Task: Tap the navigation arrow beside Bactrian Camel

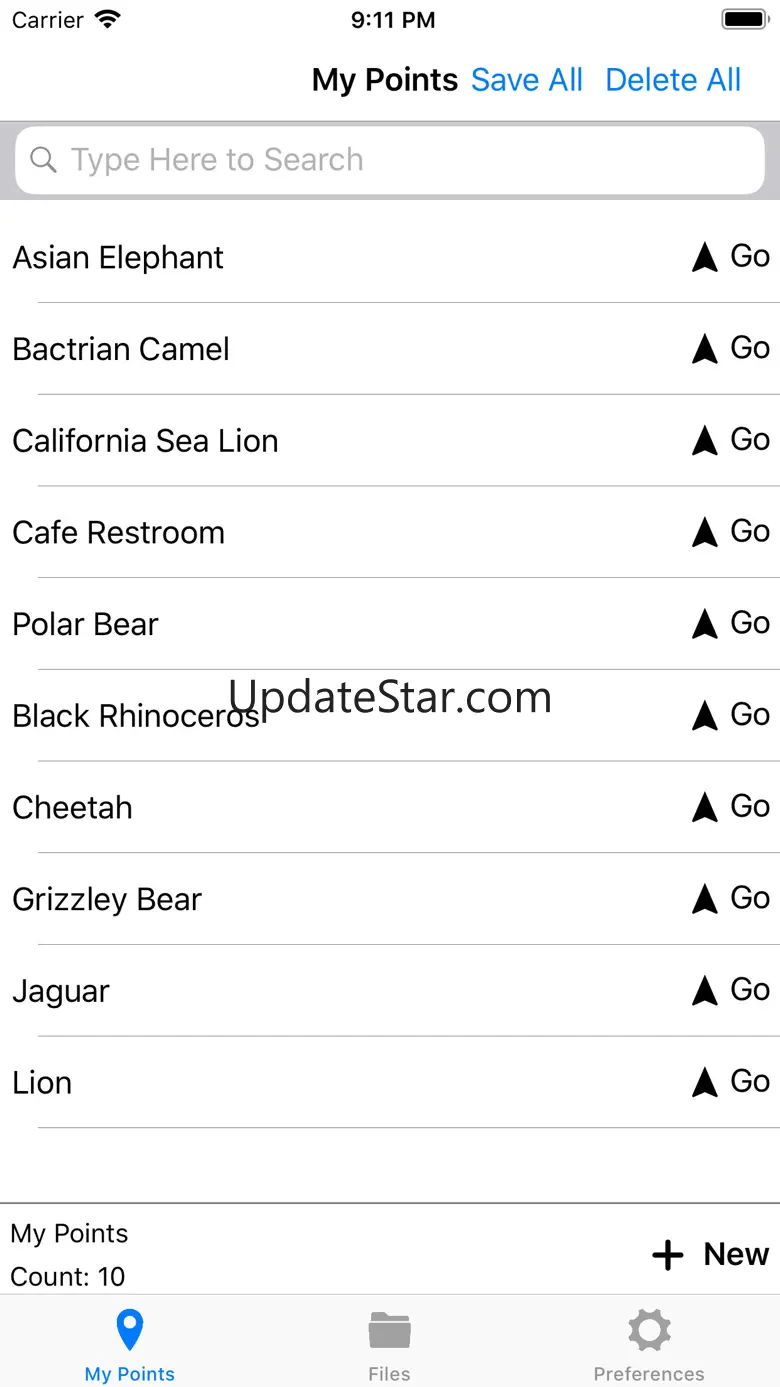Action: tap(705, 349)
